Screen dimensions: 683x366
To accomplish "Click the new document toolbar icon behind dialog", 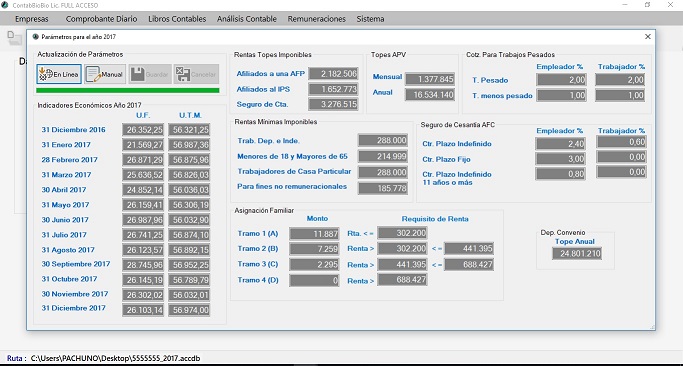I will [x=14, y=38].
